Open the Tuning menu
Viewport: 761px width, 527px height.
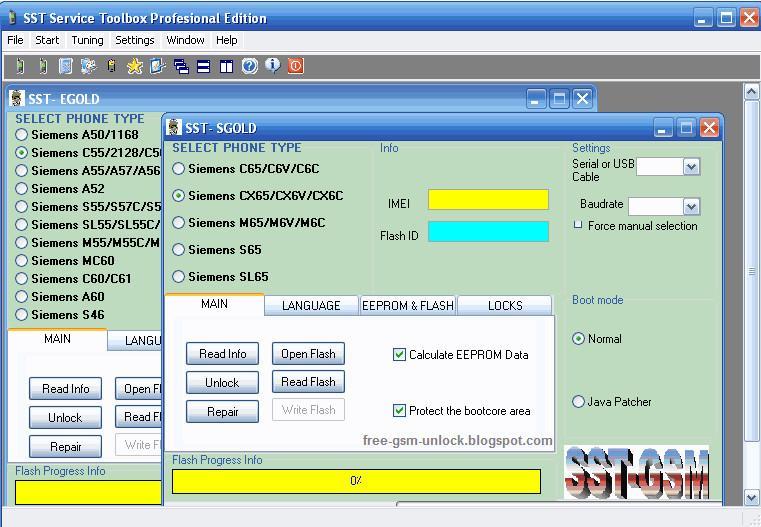(87, 40)
